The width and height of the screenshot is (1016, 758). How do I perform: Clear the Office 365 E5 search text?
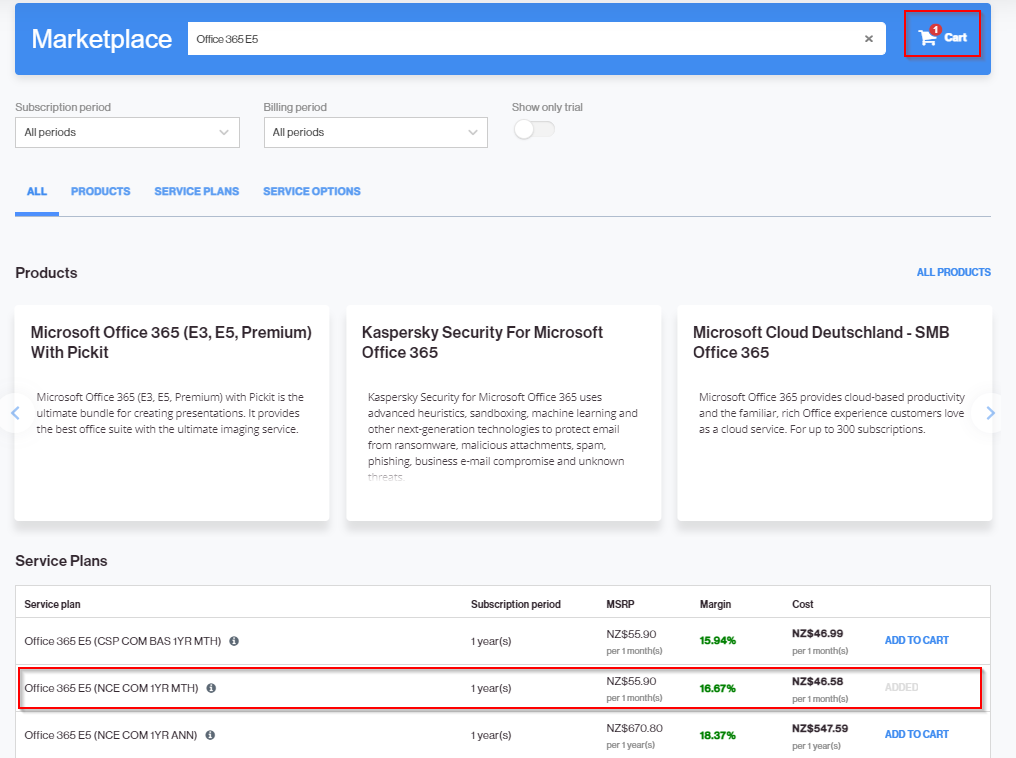pyautogui.click(x=869, y=39)
